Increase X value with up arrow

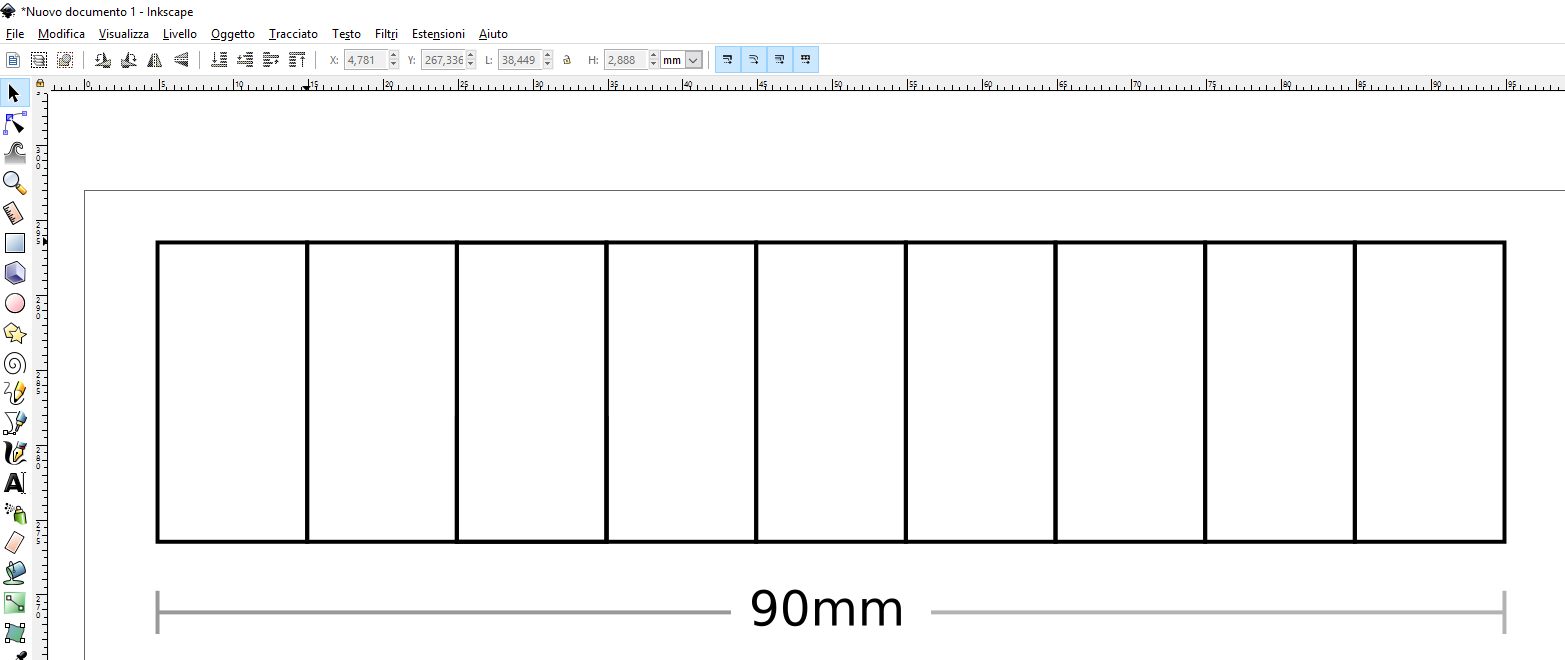coord(394,56)
